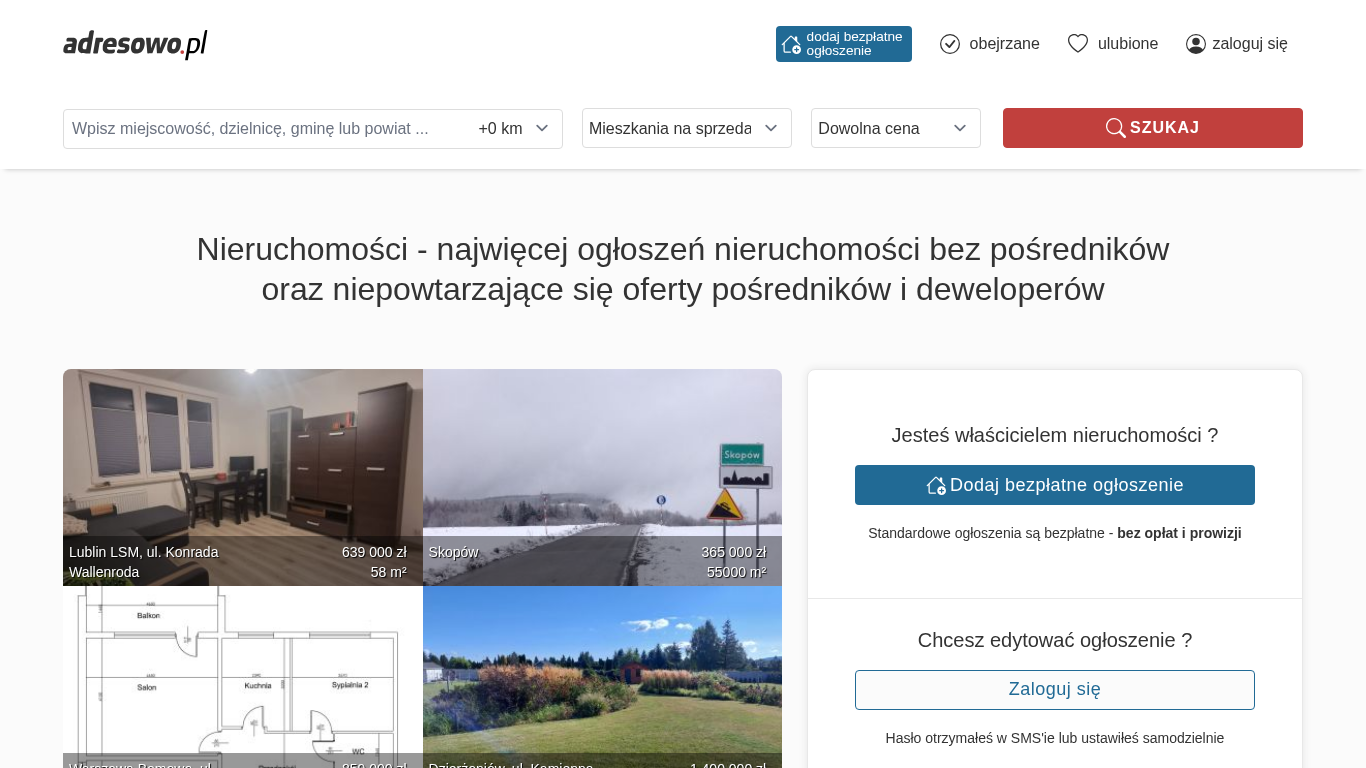Viewport: 1366px width, 768px height.
Task: Click the house icon in Dodaj bezpłatne ogłoszenie
Action: coord(936,485)
